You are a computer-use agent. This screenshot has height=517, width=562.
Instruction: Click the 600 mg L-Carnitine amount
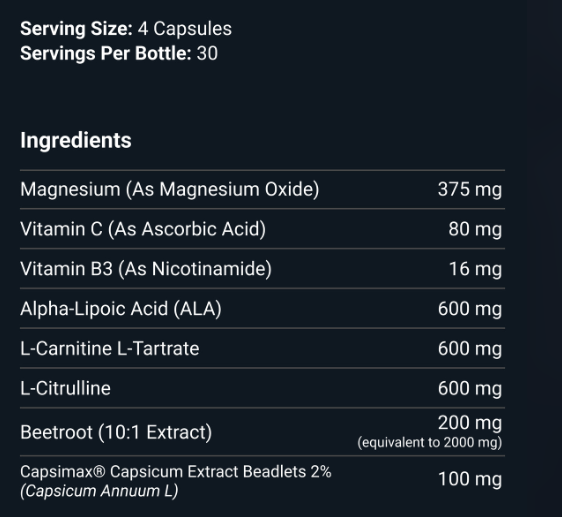[x=470, y=348]
